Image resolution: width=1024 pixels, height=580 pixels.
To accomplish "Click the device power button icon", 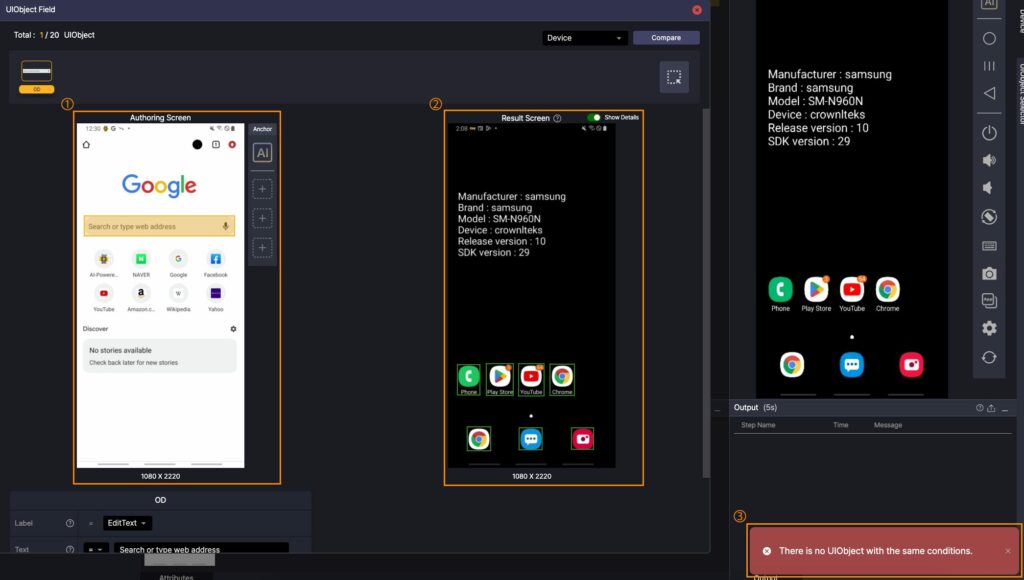I will pyautogui.click(x=989, y=133).
